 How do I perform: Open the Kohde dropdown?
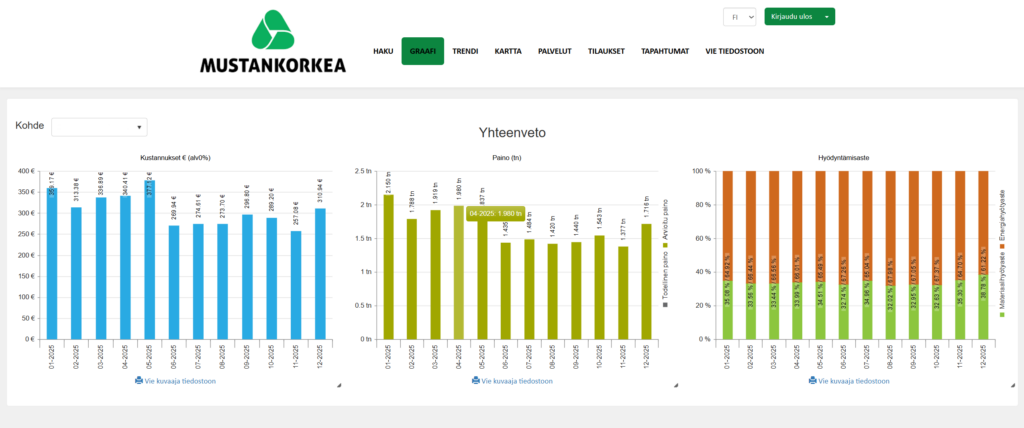(x=99, y=127)
